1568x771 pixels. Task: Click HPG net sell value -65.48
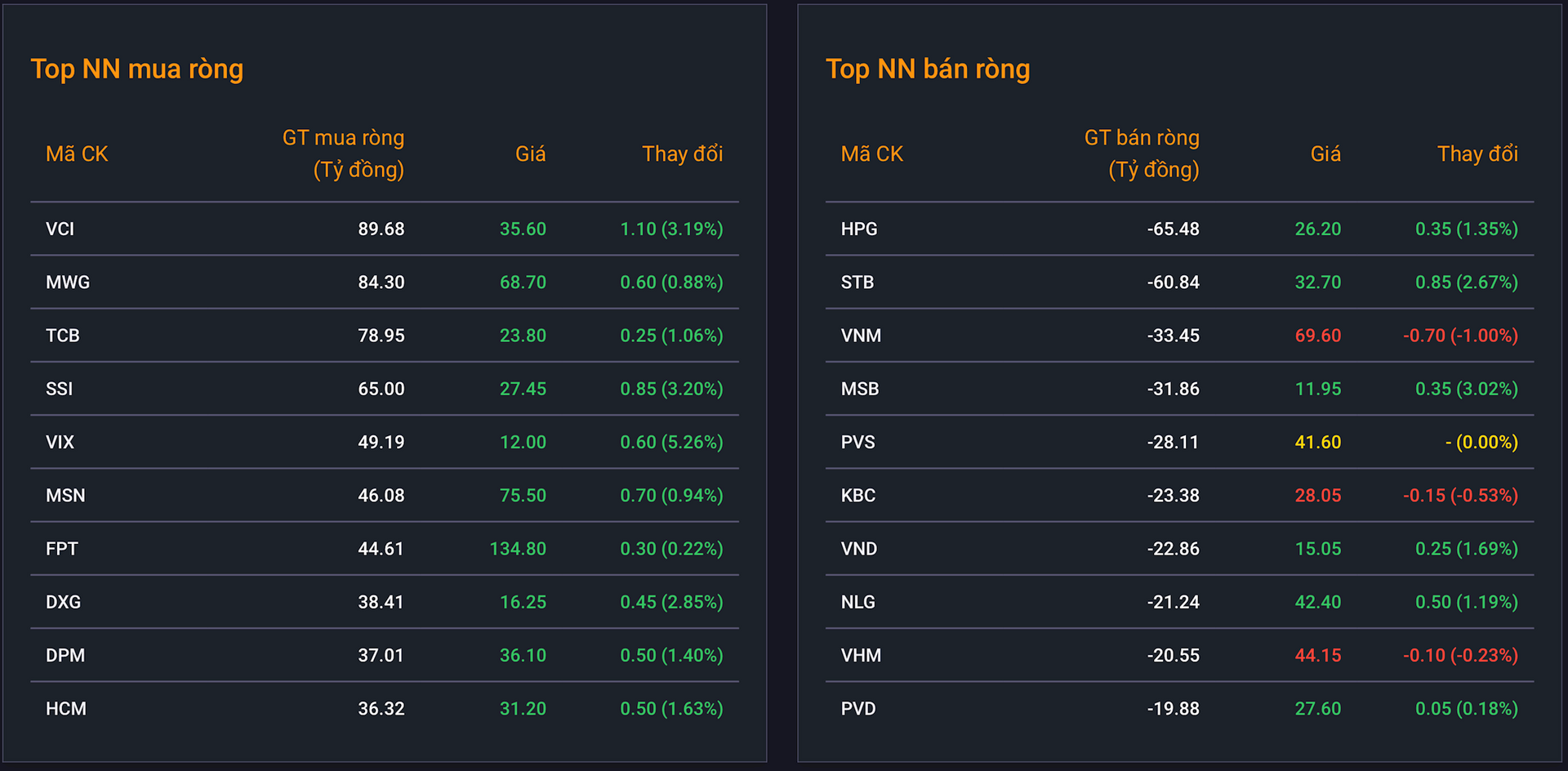tap(1173, 229)
